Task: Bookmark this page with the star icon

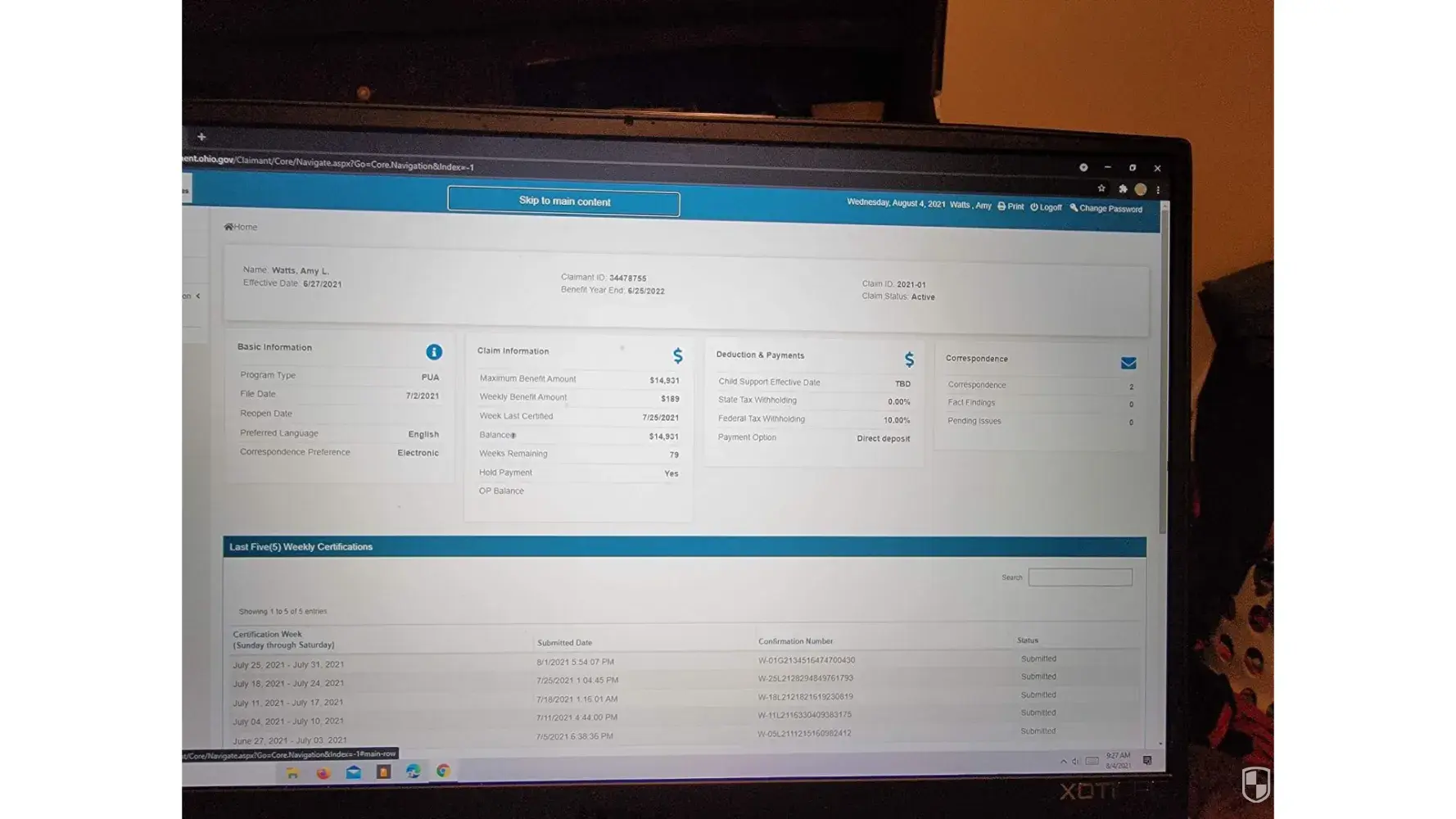Action: [1101, 188]
